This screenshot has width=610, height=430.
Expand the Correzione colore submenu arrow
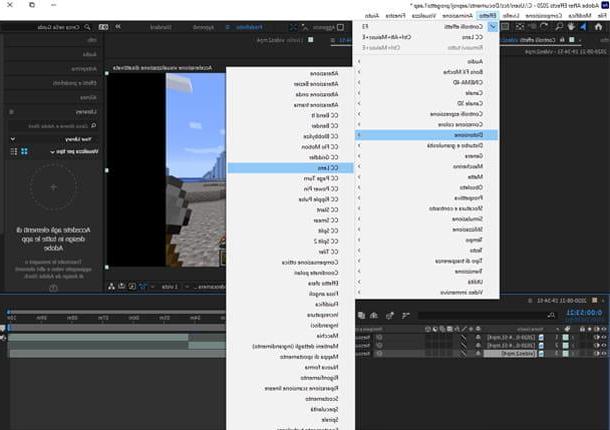[x=359, y=124]
